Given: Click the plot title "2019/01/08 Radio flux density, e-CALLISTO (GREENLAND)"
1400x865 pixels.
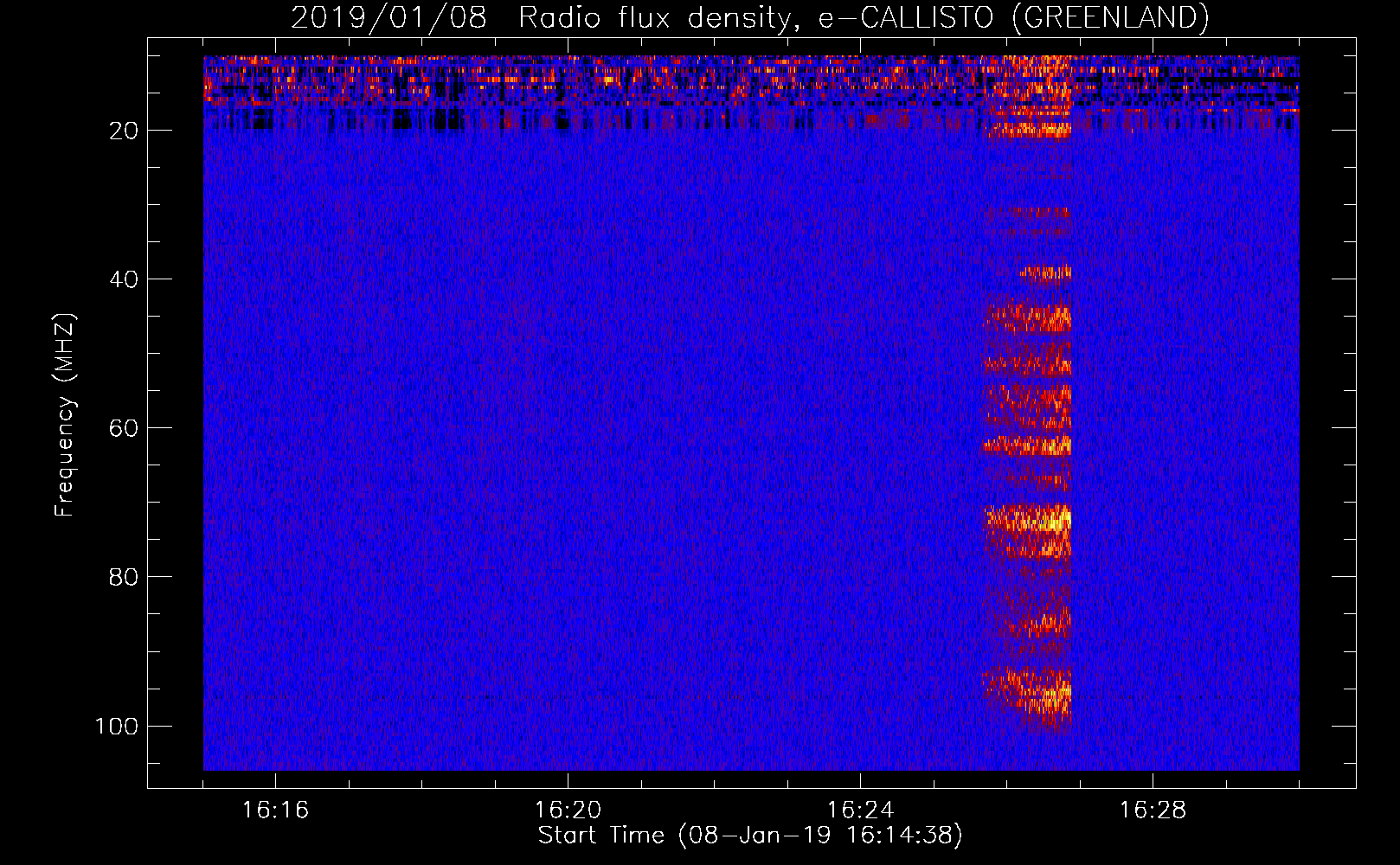Looking at the screenshot, I should [x=749, y=17].
